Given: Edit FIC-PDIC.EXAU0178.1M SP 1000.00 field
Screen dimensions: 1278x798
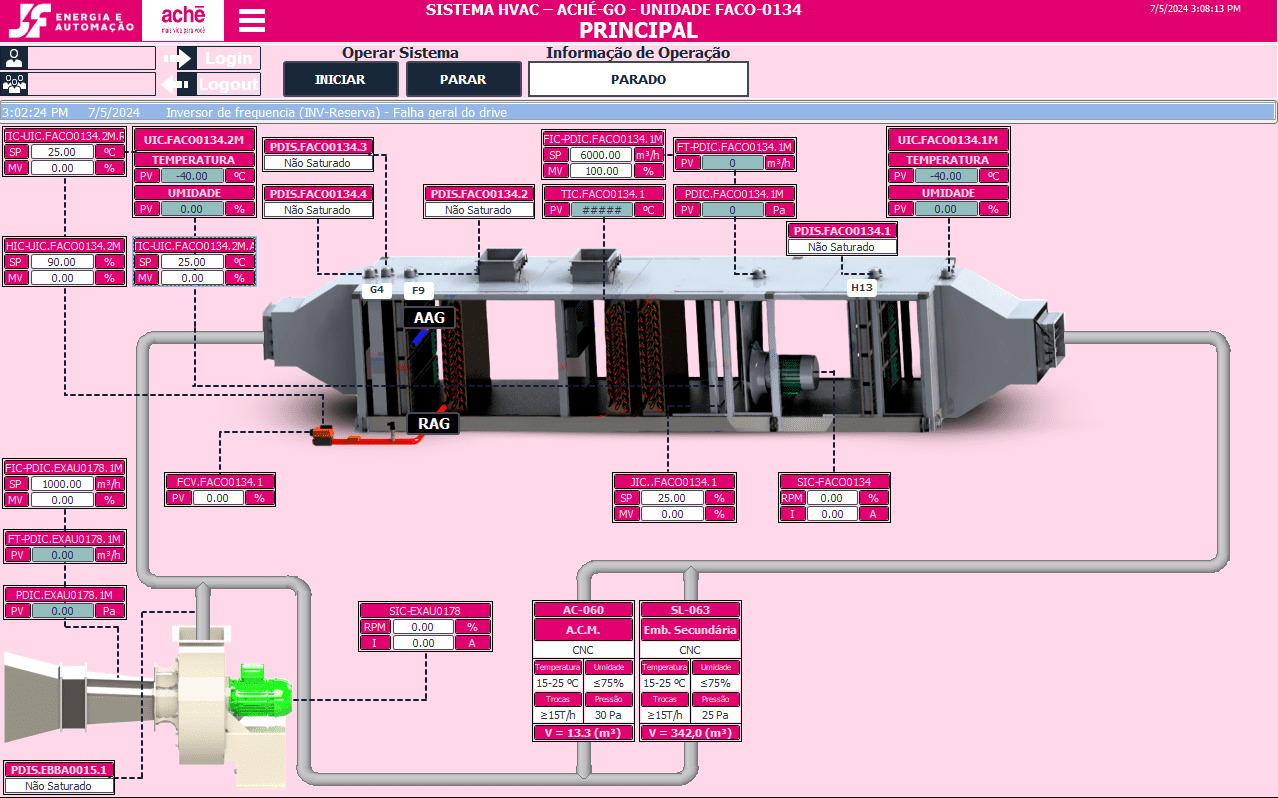Looking at the screenshot, I should pos(62,483).
